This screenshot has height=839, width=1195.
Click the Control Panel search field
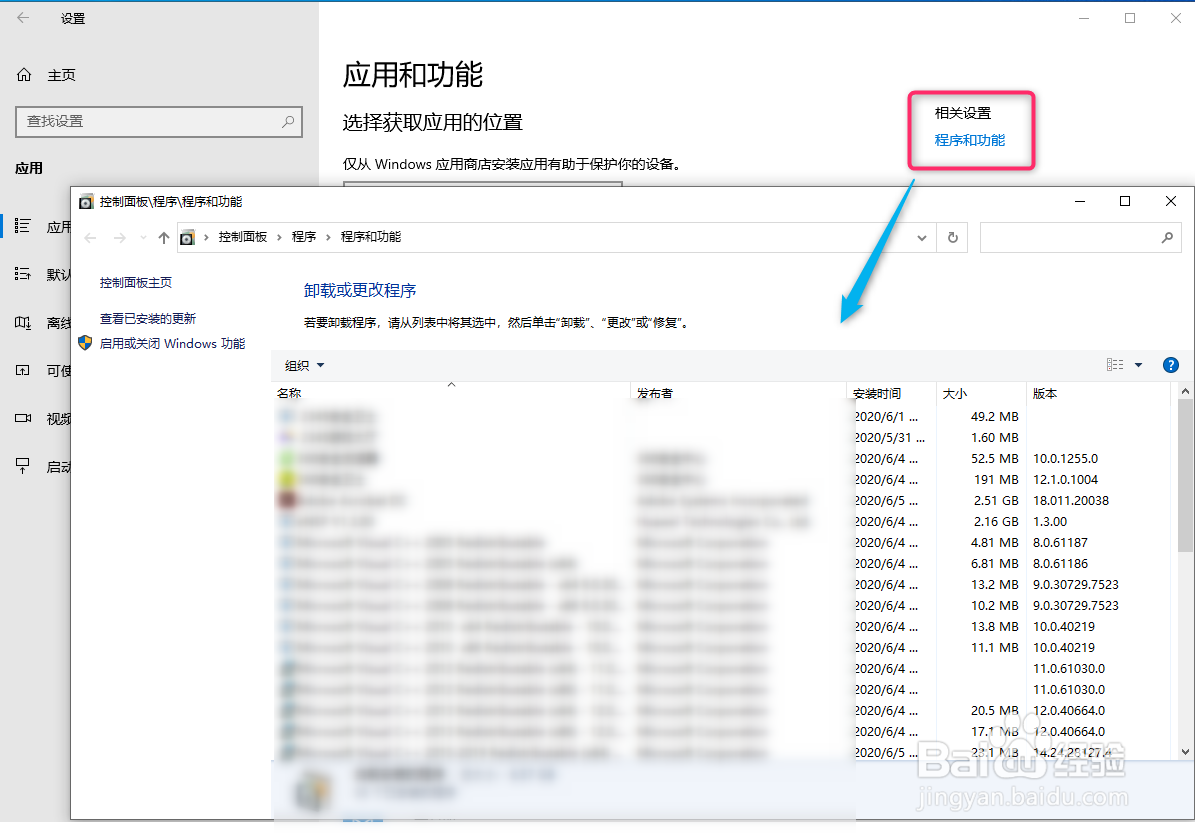(x=1081, y=238)
